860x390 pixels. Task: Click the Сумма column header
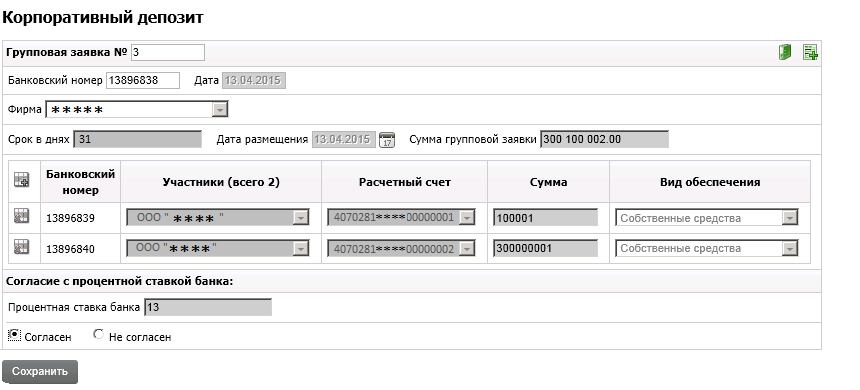(x=548, y=182)
